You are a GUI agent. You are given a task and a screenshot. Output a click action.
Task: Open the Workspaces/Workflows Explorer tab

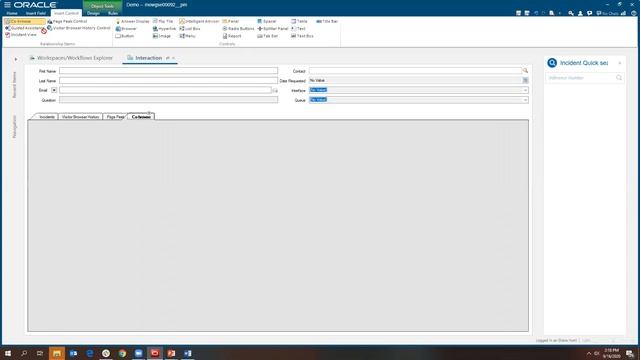[x=71, y=58]
